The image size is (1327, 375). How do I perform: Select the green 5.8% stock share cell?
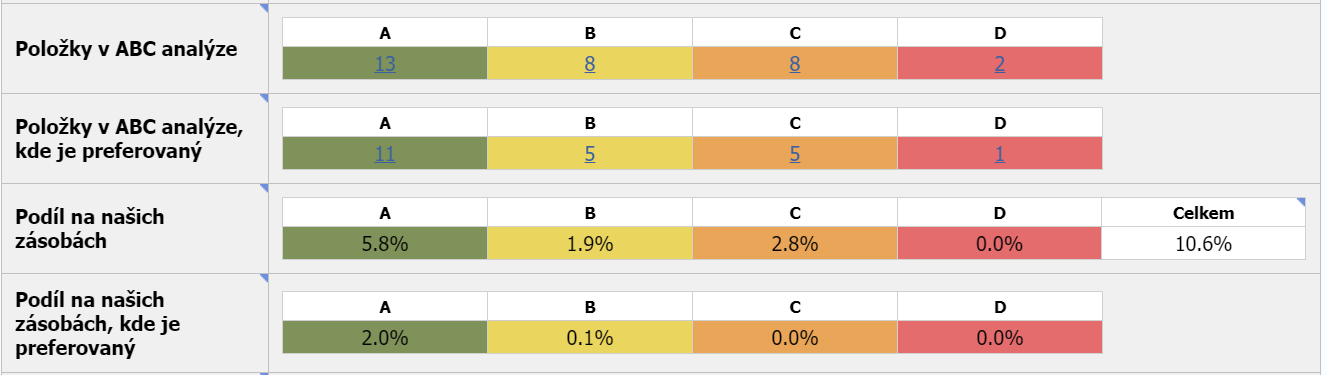[385, 244]
